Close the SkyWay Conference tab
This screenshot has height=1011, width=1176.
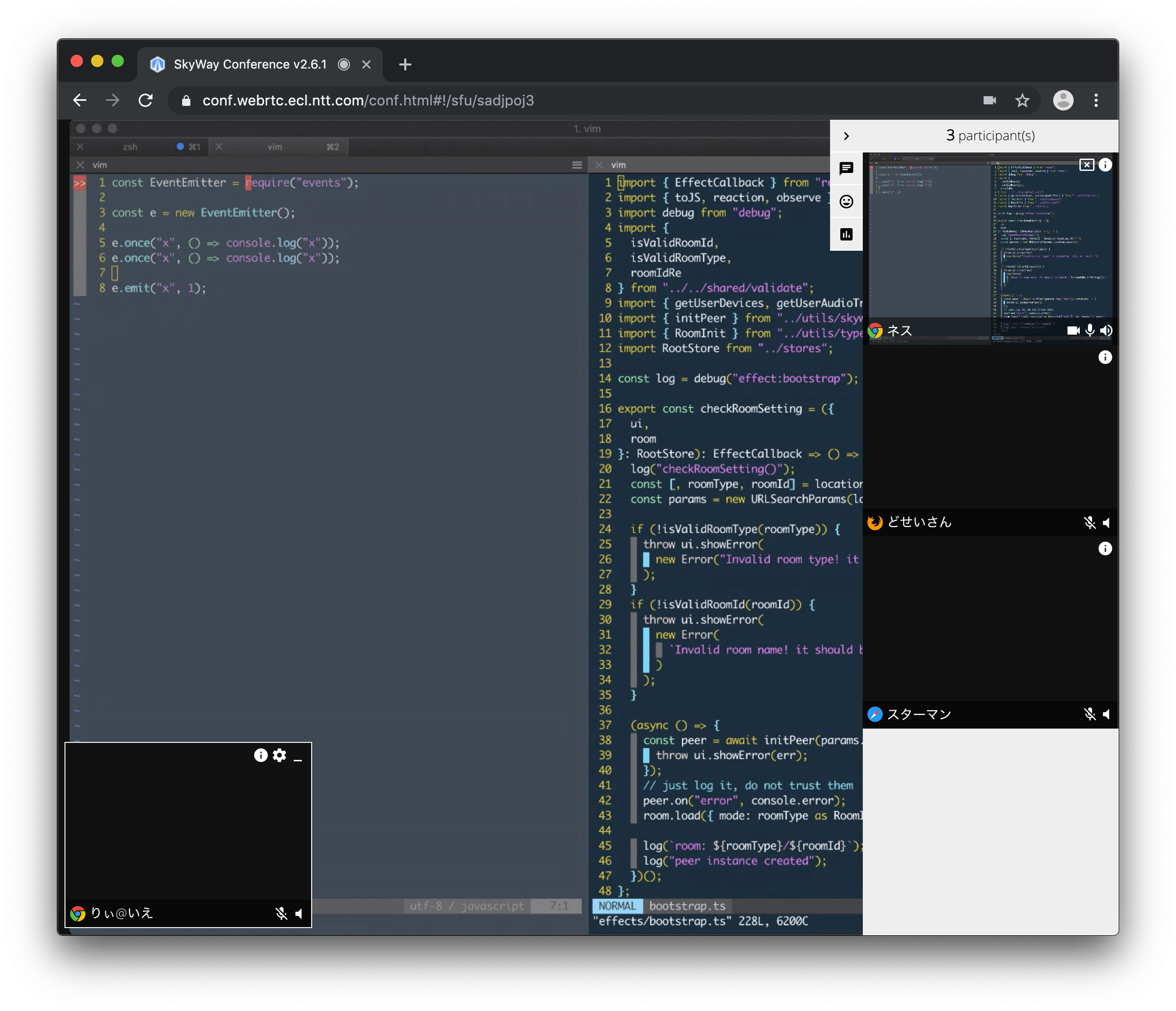[x=366, y=64]
